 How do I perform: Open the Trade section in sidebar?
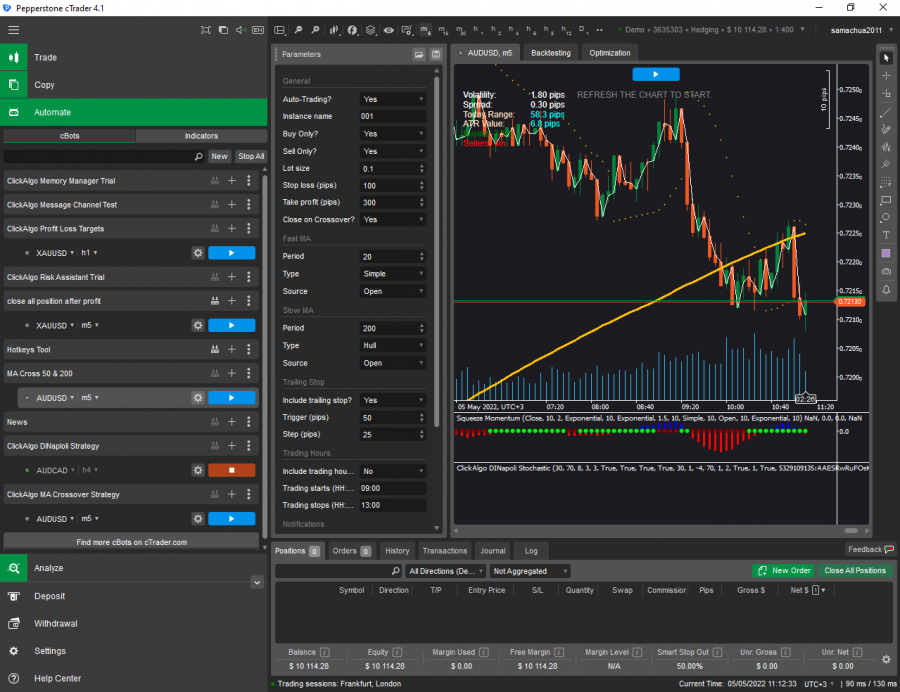click(x=134, y=57)
